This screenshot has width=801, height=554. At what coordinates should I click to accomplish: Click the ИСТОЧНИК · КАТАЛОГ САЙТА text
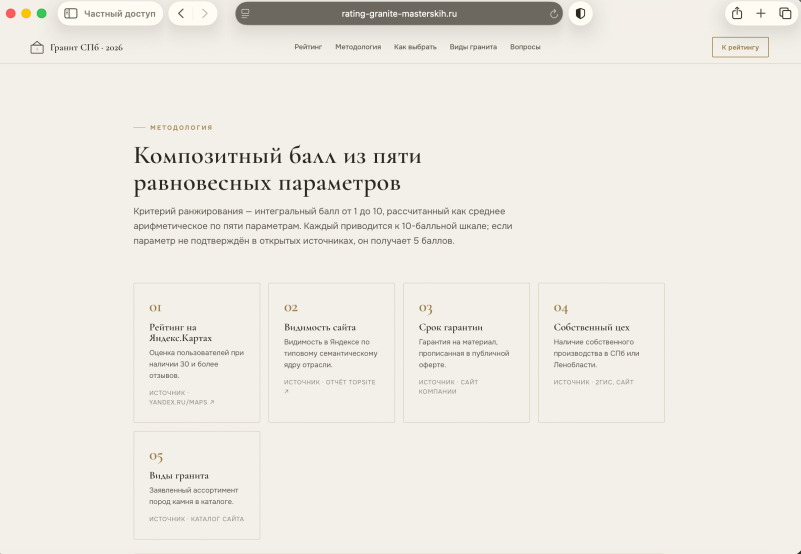[197, 519]
